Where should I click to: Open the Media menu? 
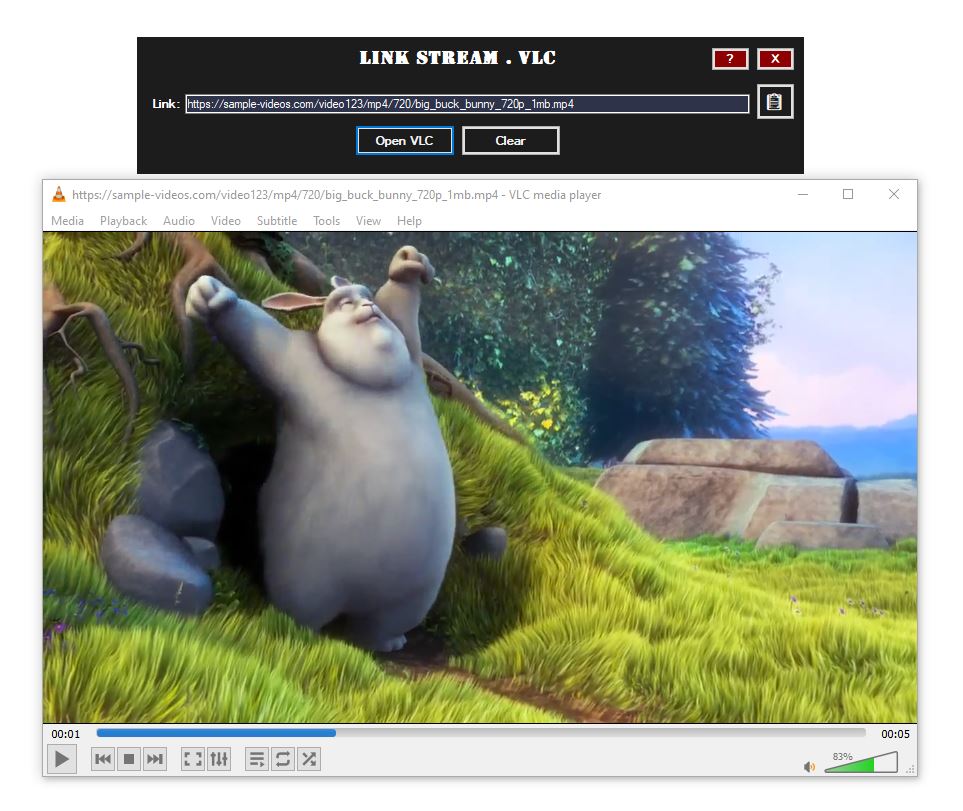68,220
